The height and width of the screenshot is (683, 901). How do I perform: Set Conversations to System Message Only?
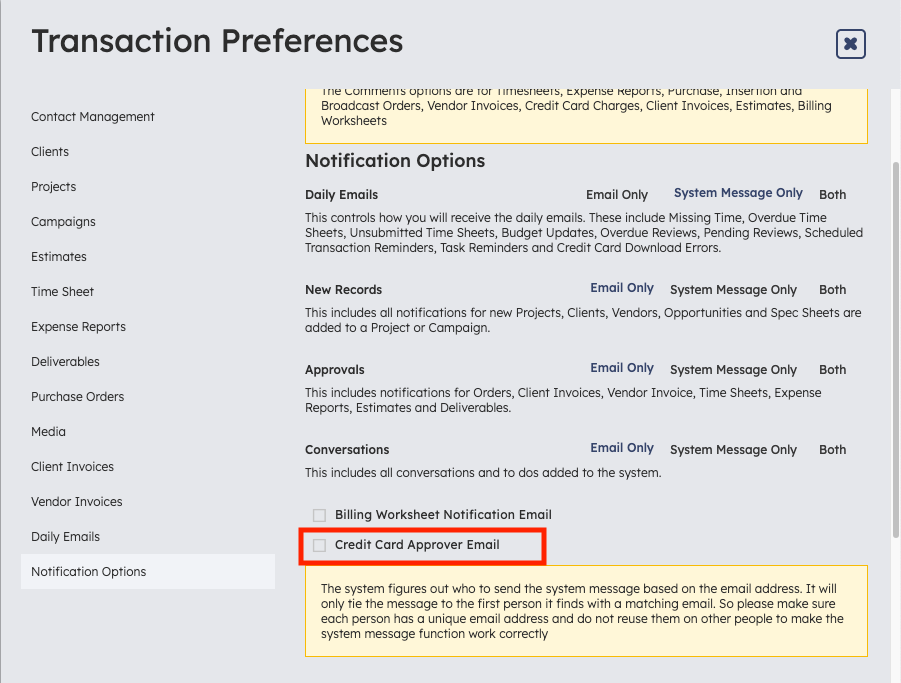pyautogui.click(x=733, y=450)
